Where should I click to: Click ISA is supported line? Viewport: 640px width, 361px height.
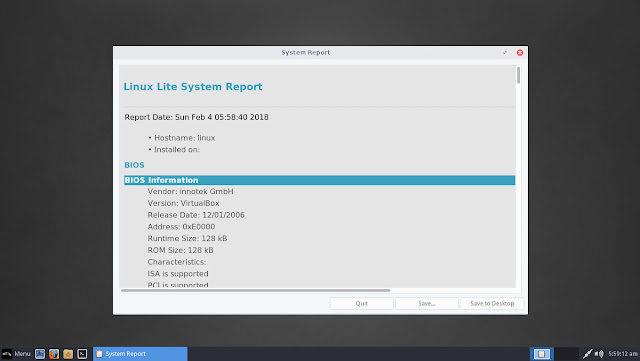pyautogui.click(x=178, y=274)
